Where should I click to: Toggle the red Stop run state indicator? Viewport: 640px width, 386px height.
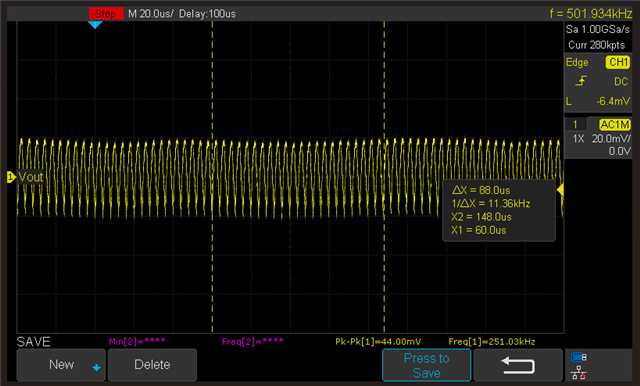tap(106, 14)
